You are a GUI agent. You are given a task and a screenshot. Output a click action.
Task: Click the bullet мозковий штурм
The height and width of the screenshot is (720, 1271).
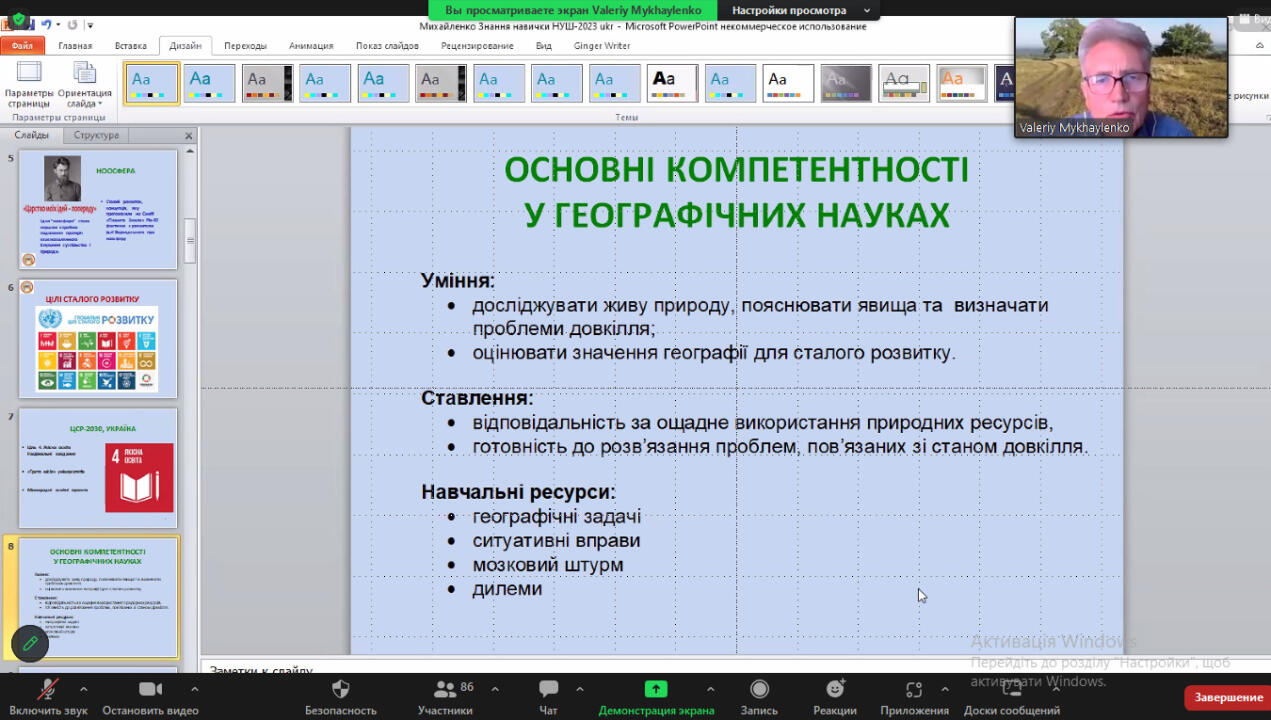(x=548, y=565)
